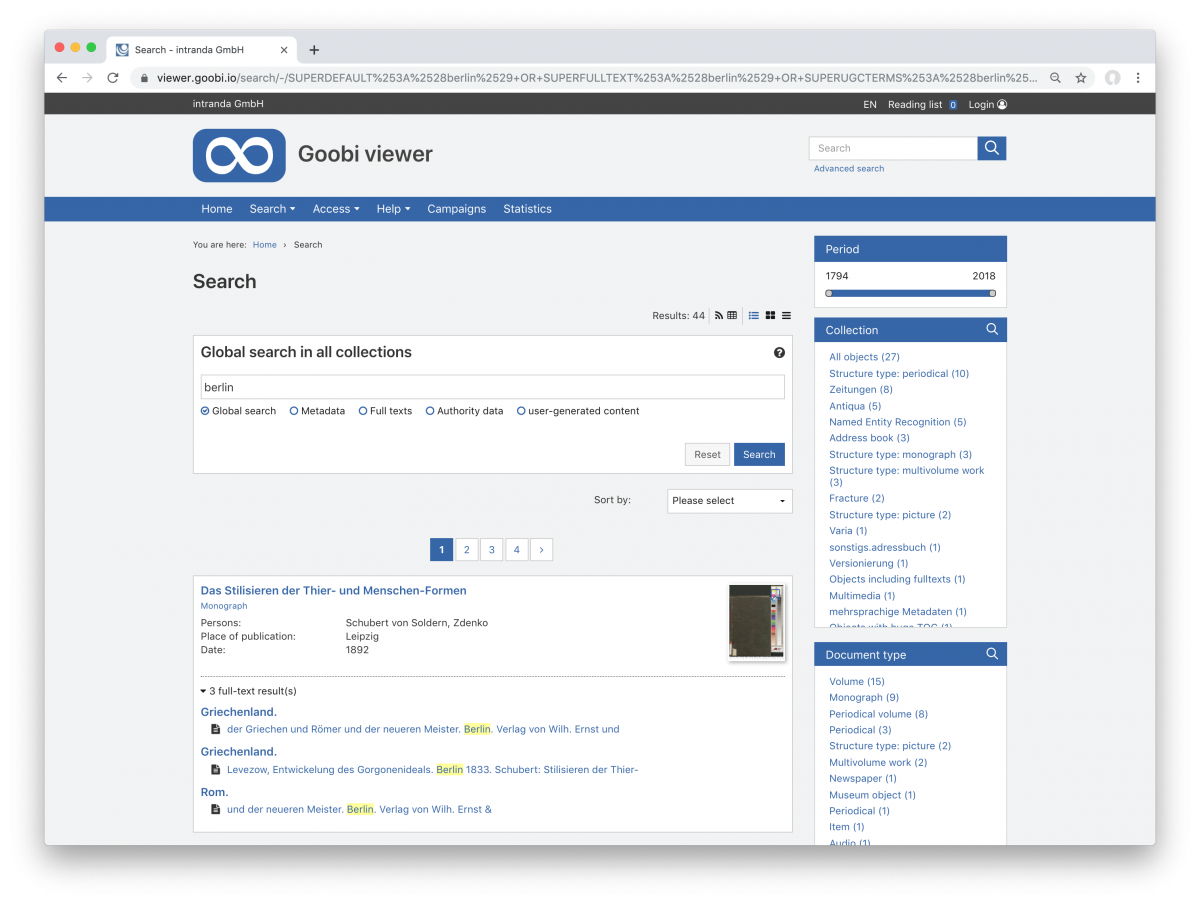The width and height of the screenshot is (1200, 904).
Task: Select the detailed list view icon
Action: (x=753, y=315)
